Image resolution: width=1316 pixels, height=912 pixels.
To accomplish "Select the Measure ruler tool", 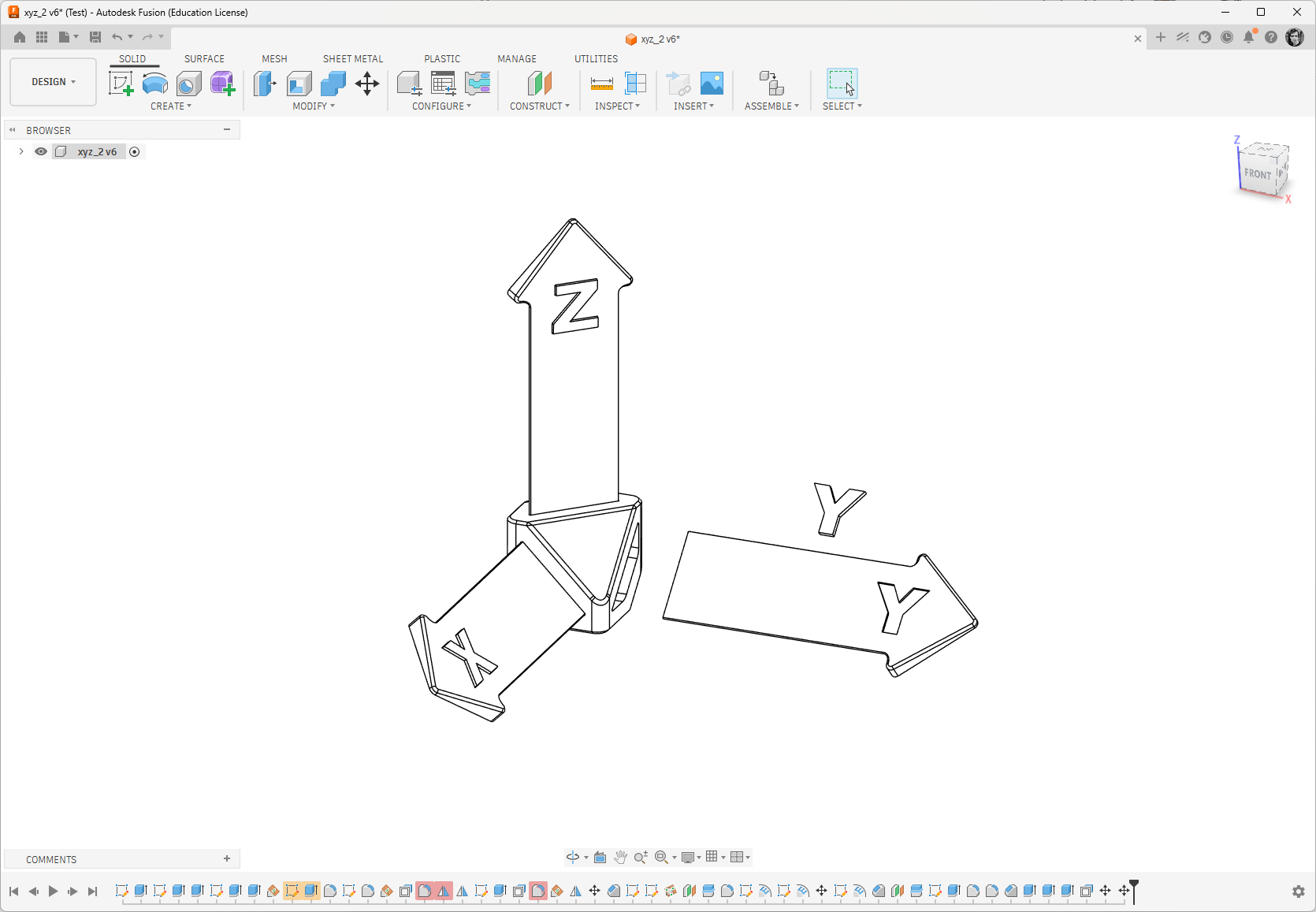I will pos(601,84).
